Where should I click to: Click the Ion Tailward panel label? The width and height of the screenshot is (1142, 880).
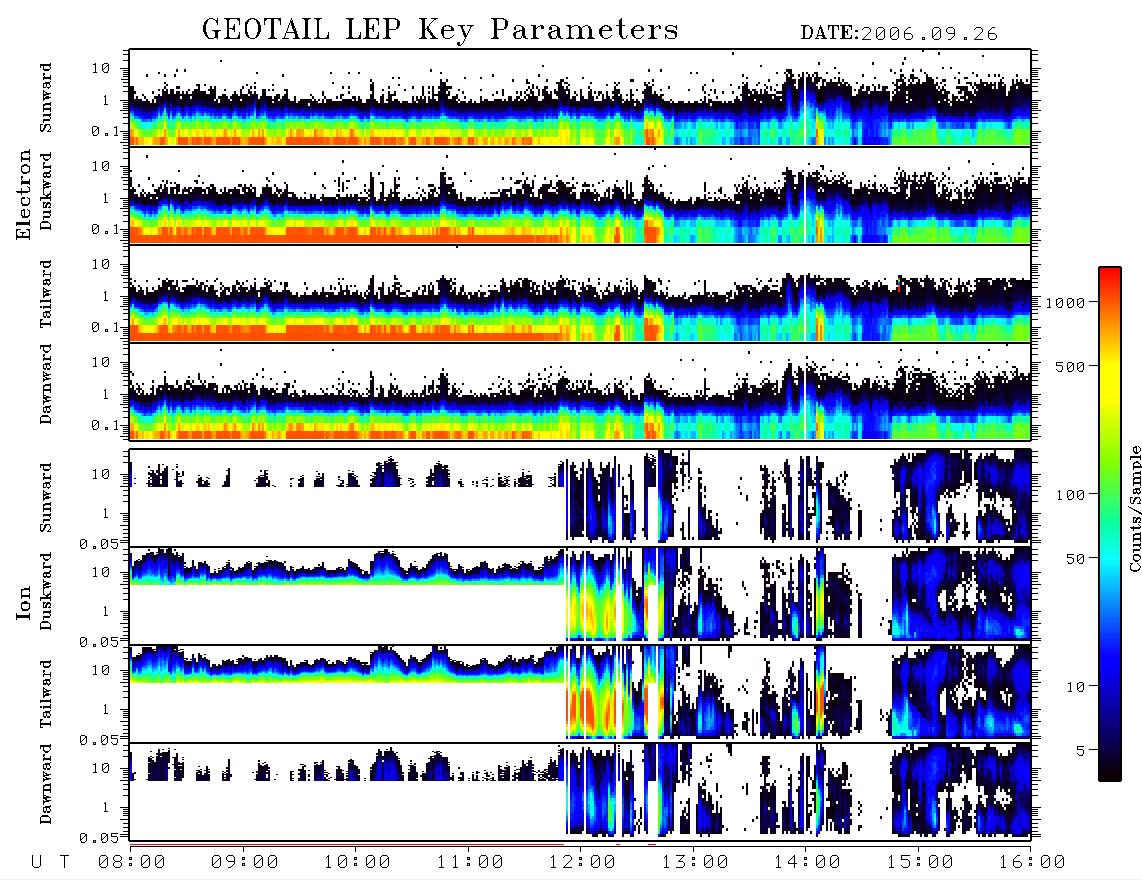tap(46, 694)
